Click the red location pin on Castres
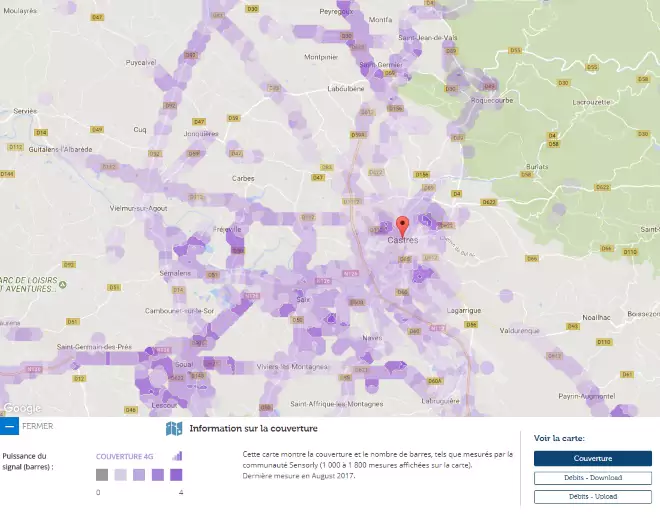Viewport: 660px width, 518px height. (x=403, y=224)
